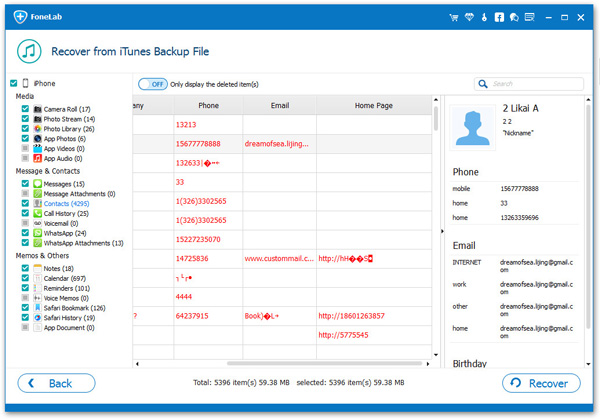600x419 pixels.
Task: Click the key register icon
Action: click(x=484, y=17)
